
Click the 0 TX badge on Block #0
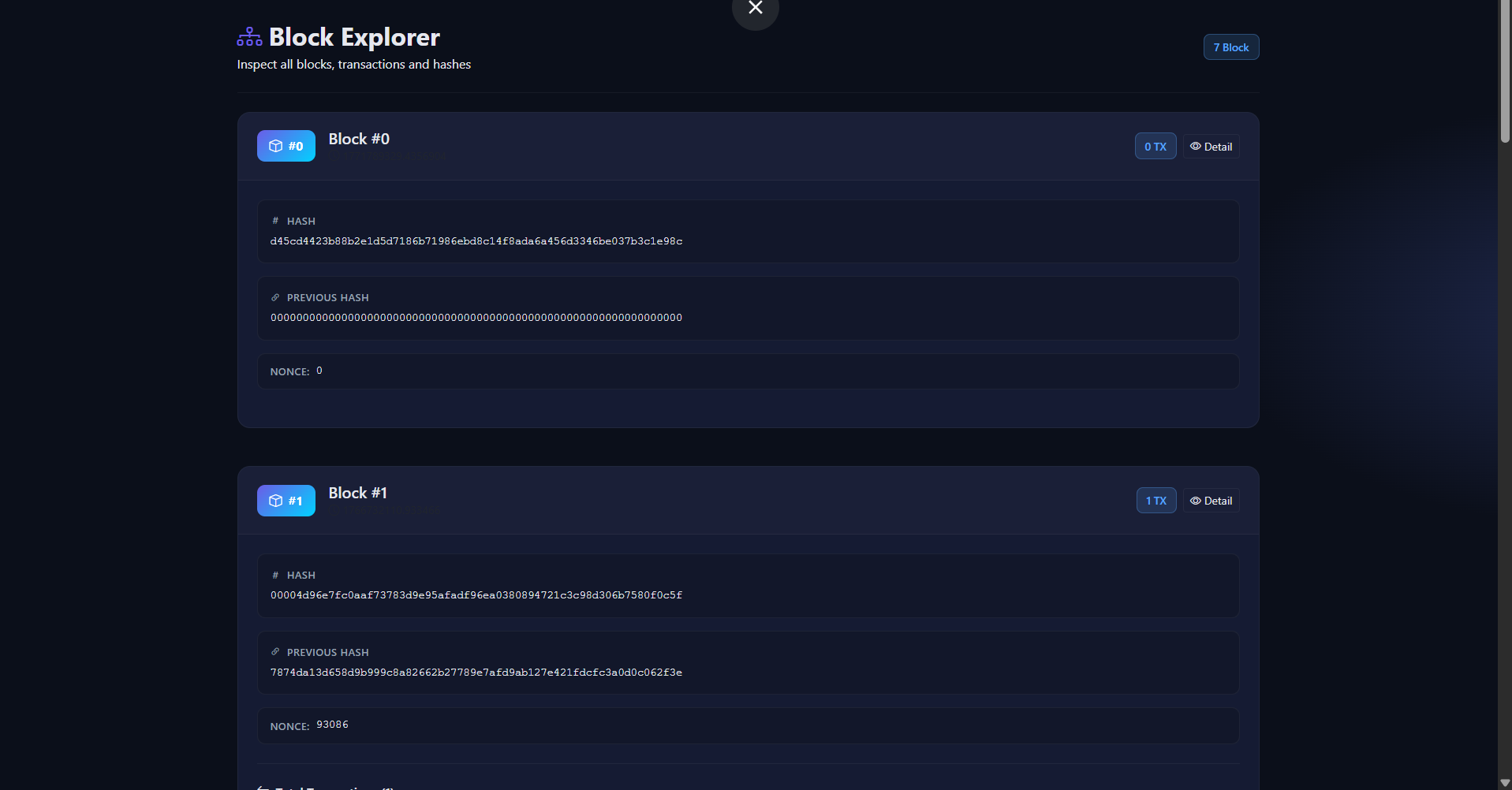[x=1155, y=146]
